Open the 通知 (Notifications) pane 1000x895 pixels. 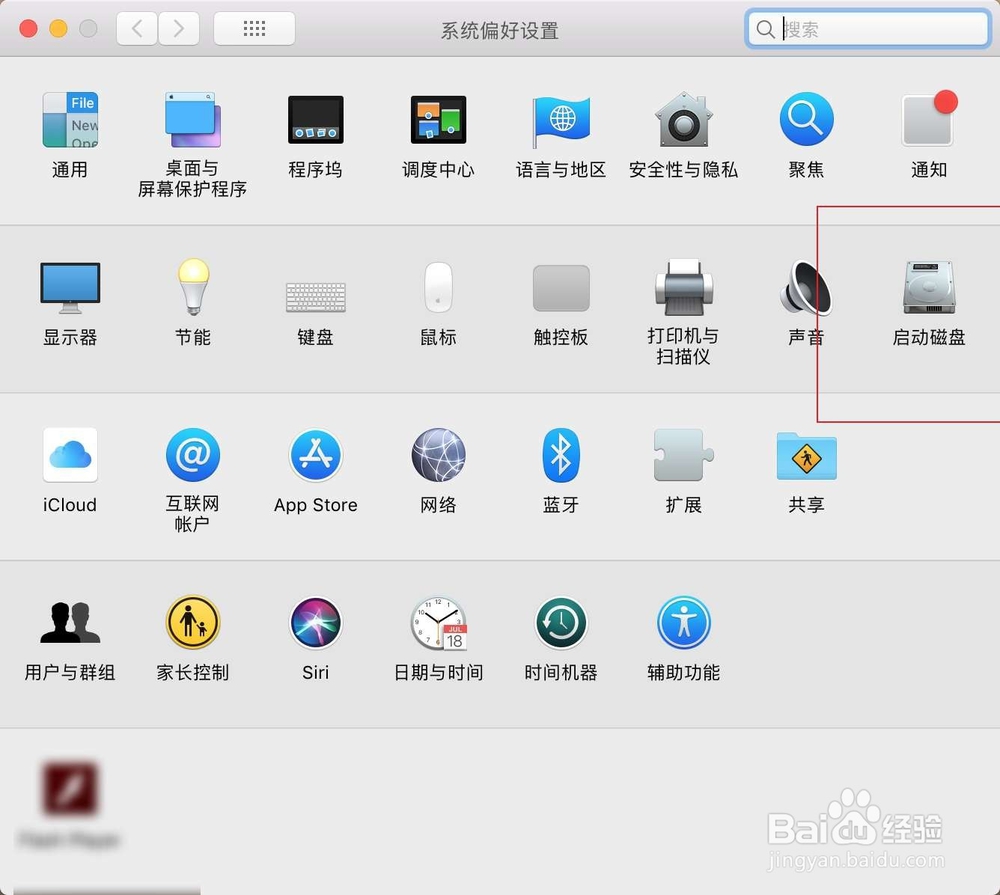927,120
